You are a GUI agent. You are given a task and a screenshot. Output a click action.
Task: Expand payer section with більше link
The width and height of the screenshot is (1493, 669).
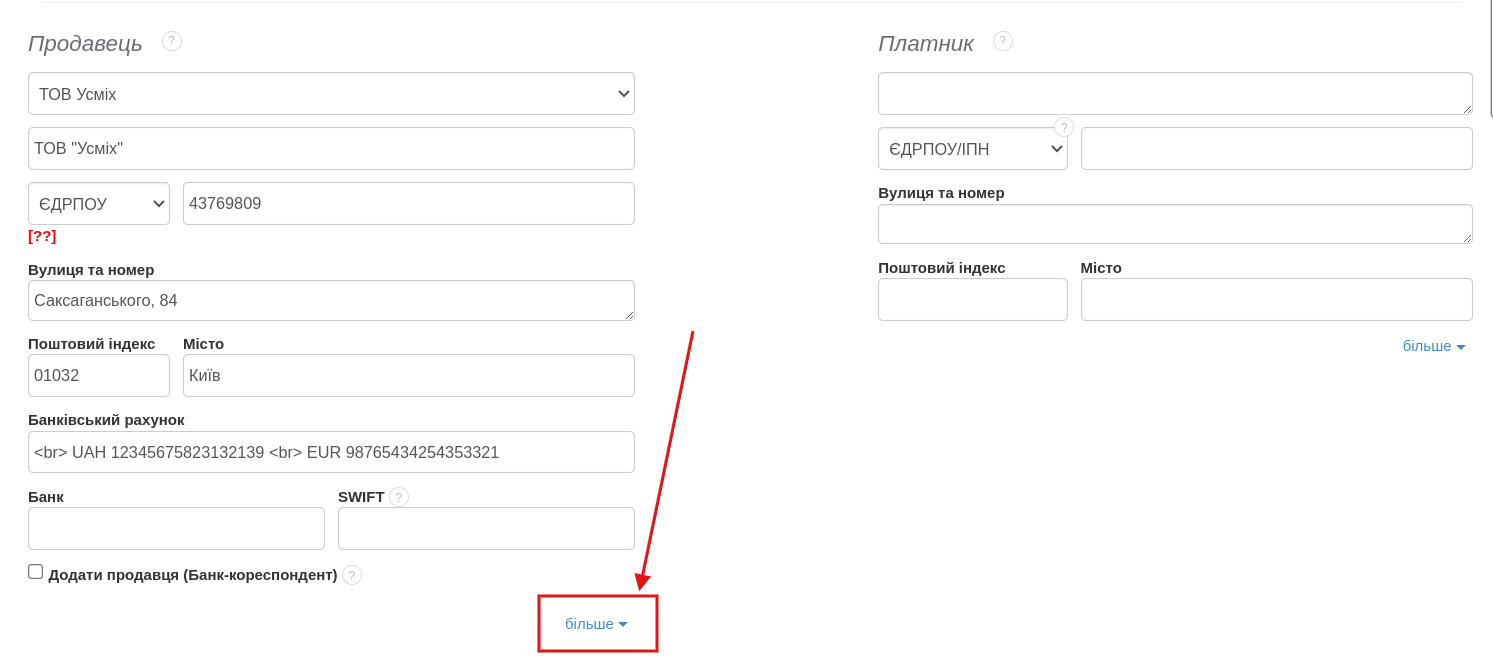pos(1433,346)
